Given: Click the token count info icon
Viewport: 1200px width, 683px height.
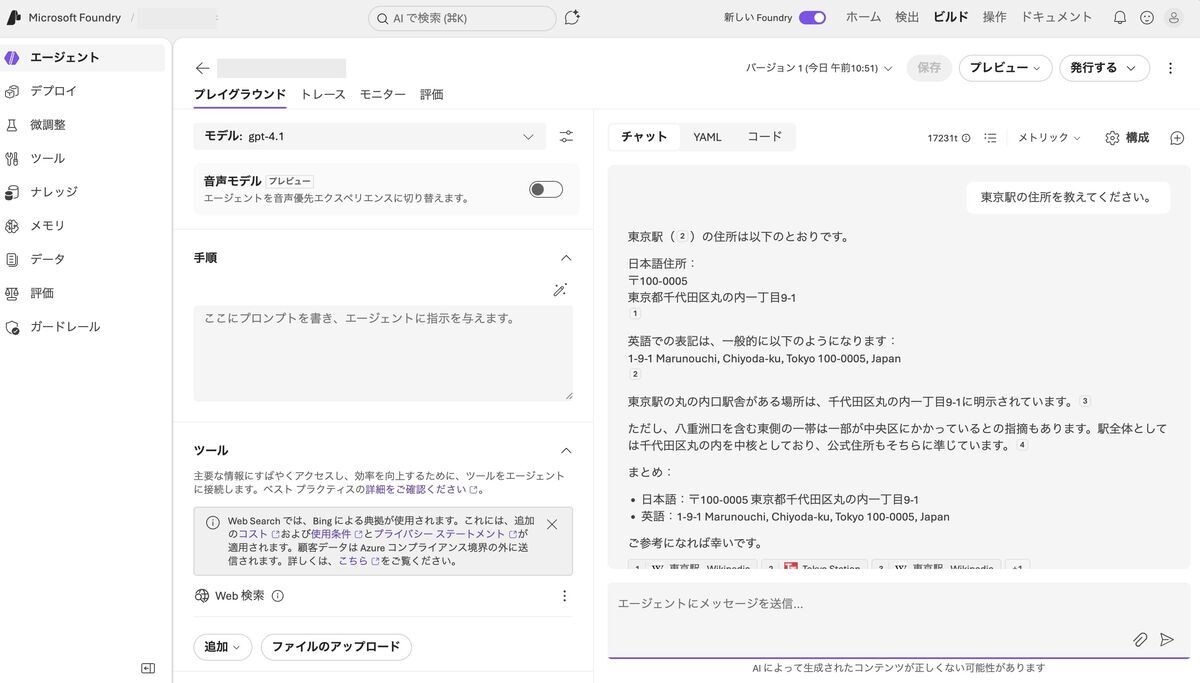Looking at the screenshot, I should pos(966,138).
